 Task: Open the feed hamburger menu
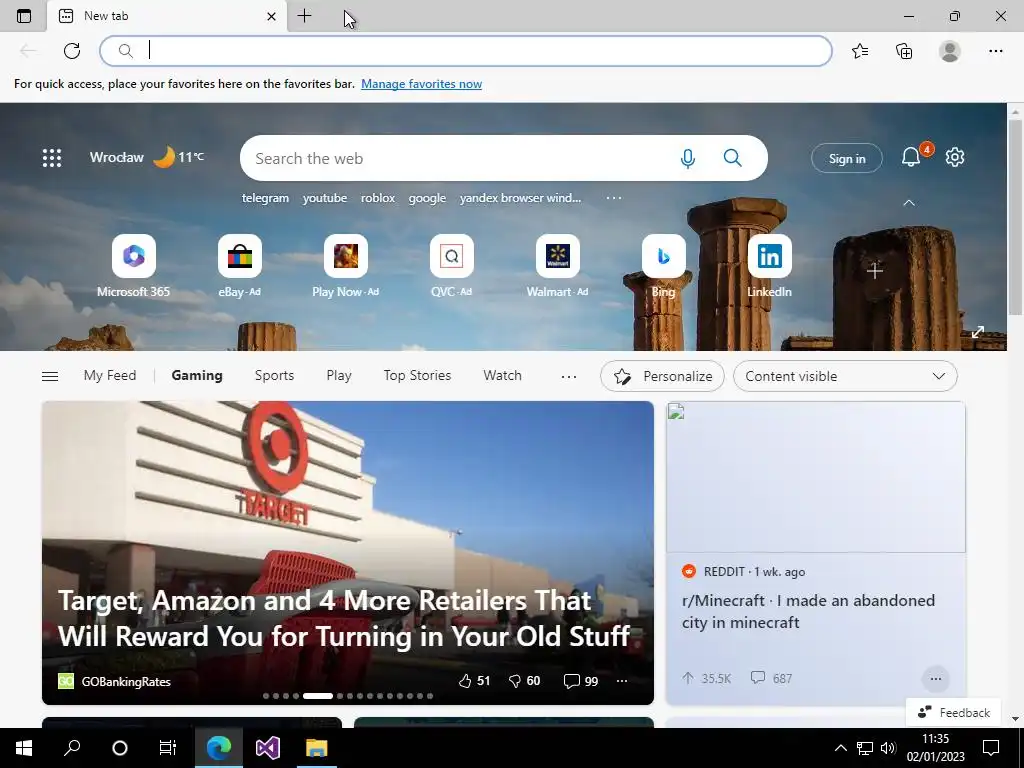[50, 376]
